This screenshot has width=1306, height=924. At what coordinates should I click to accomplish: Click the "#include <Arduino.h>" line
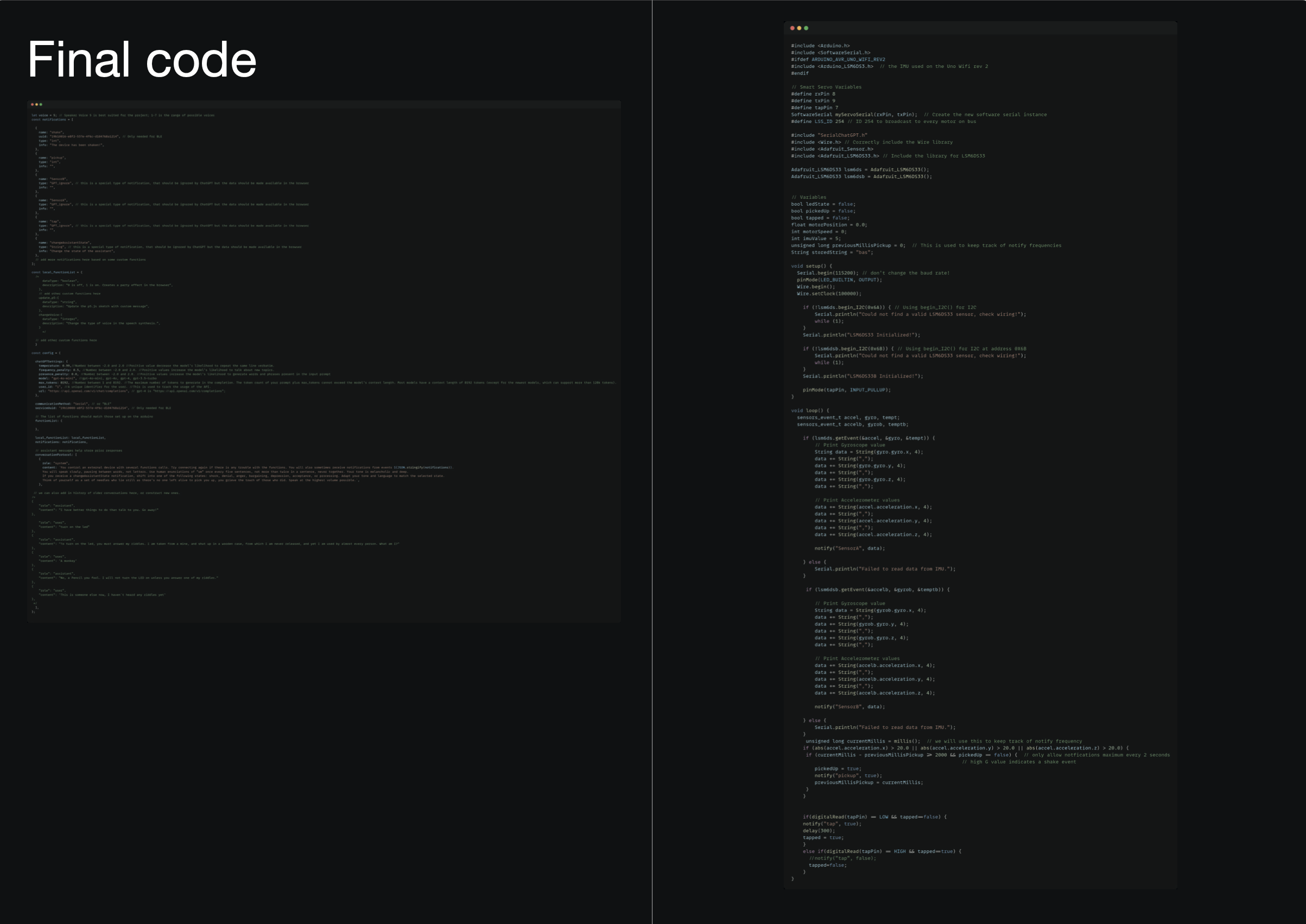click(x=820, y=46)
